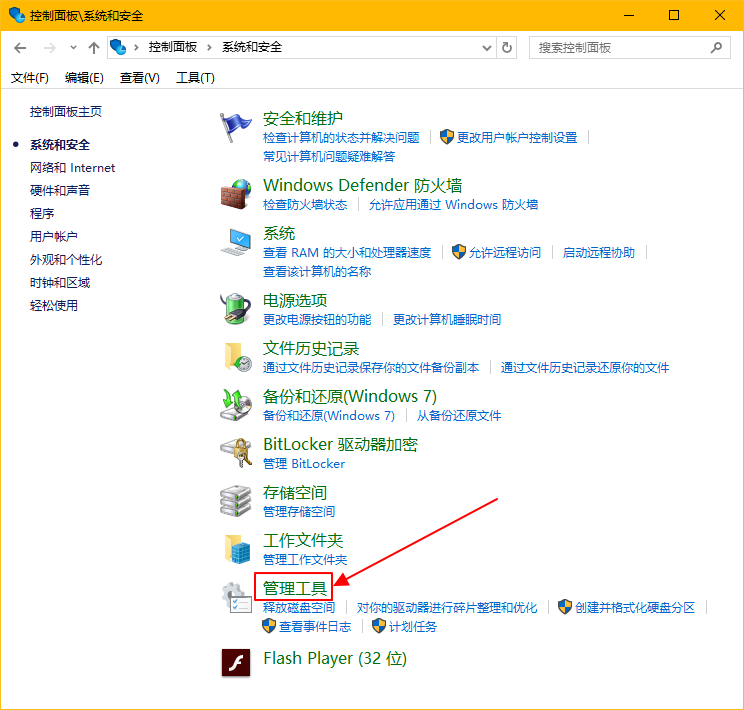Click 更改计算机睡眠时间 link
744x710 pixels.
[x=447, y=319]
